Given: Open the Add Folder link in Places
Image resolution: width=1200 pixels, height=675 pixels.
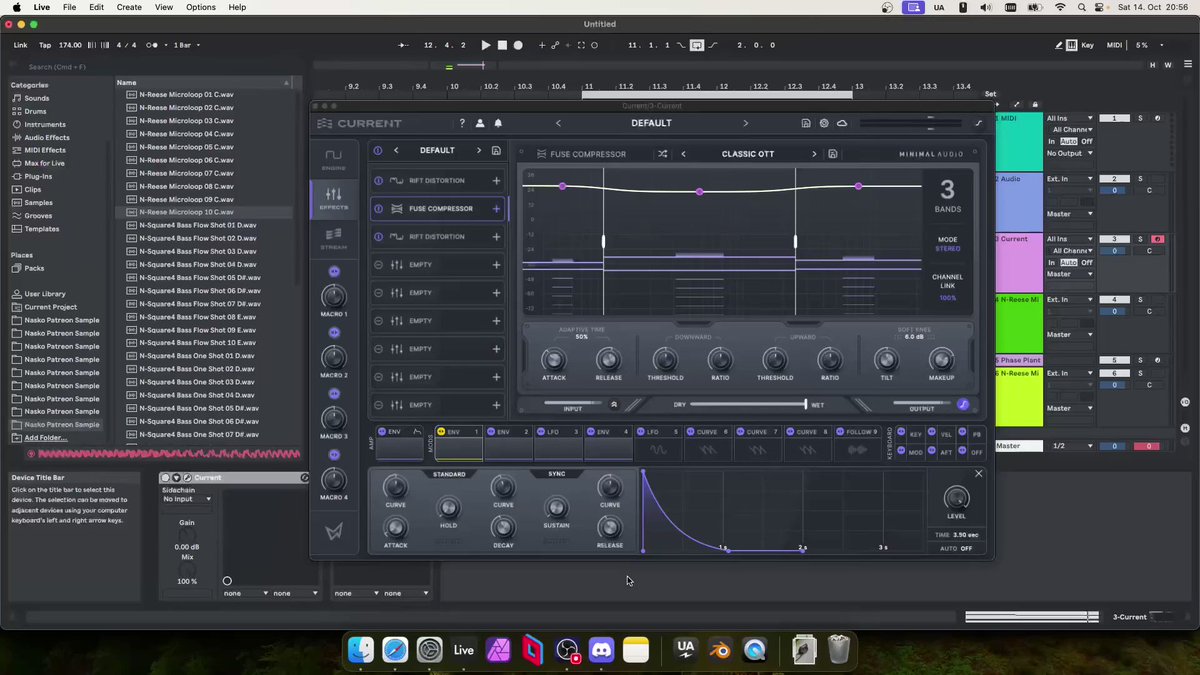Looking at the screenshot, I should coord(46,438).
